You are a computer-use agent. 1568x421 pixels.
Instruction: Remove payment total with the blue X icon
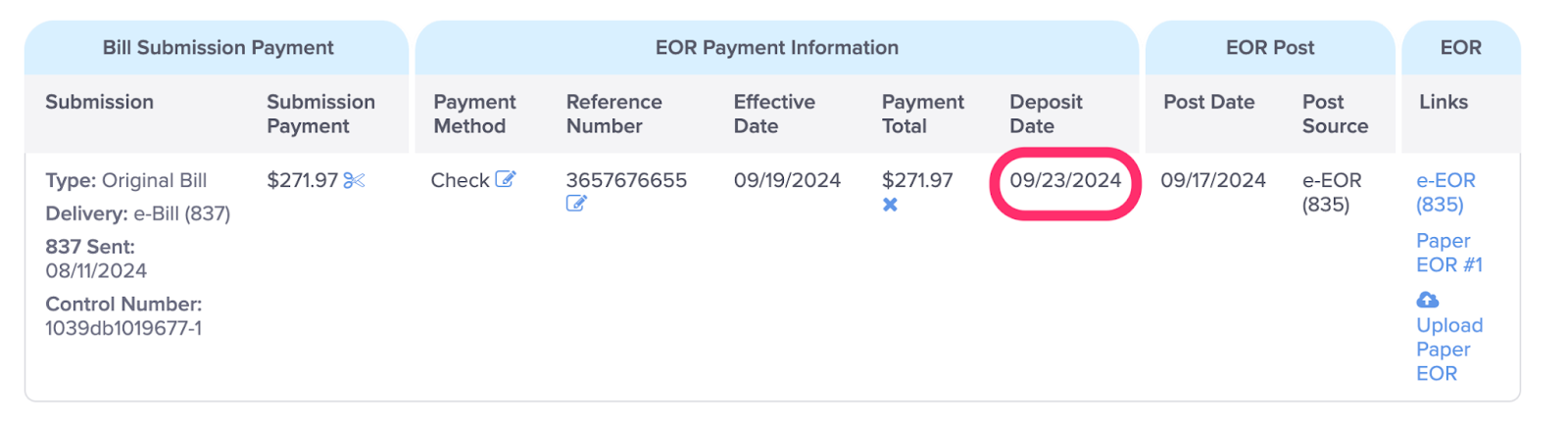(x=890, y=205)
